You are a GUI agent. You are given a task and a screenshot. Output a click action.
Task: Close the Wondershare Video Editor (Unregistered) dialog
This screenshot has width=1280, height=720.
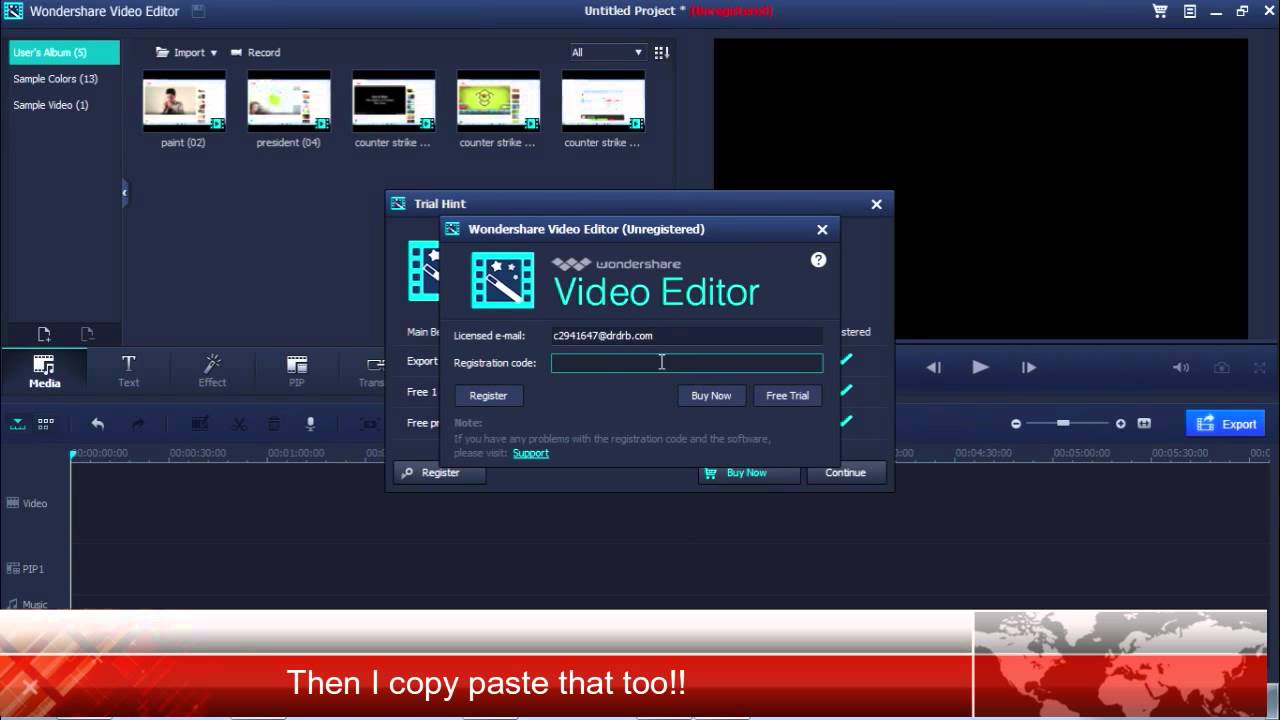pos(822,229)
